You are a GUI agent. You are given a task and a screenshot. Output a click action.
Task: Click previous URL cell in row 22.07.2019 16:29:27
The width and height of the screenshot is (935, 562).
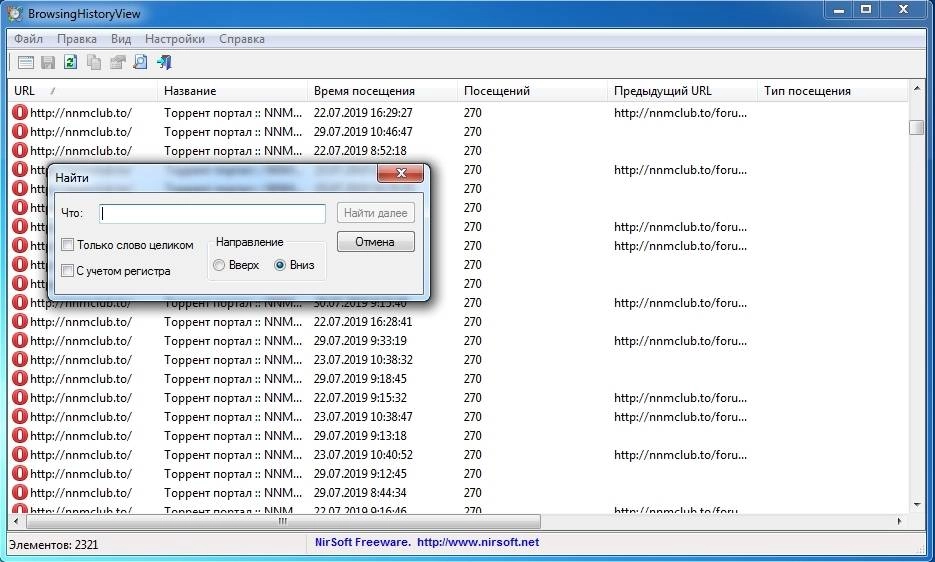(680, 112)
